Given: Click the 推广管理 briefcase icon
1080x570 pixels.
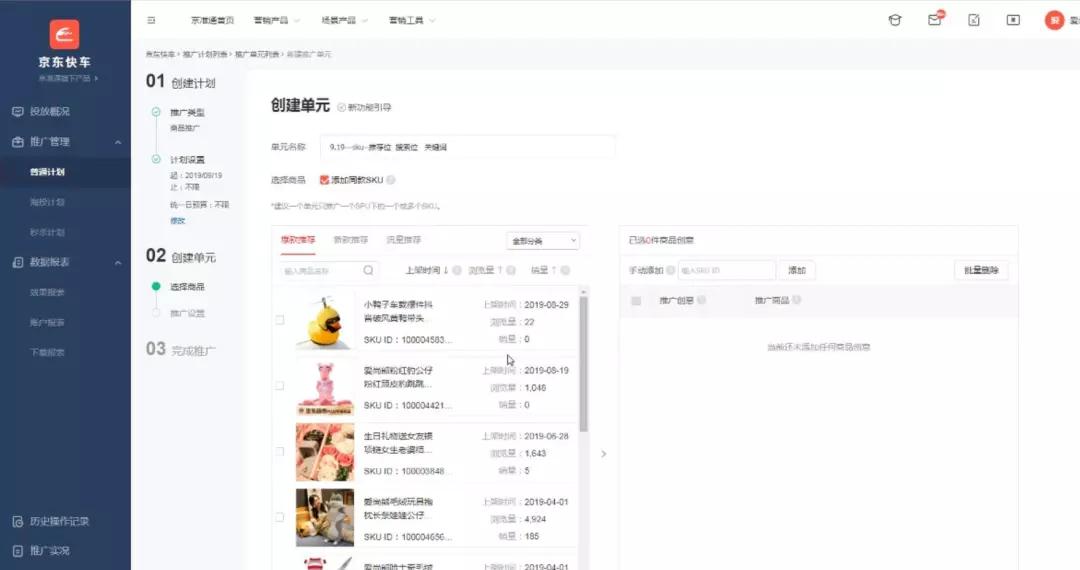Looking at the screenshot, I should pos(18,142).
